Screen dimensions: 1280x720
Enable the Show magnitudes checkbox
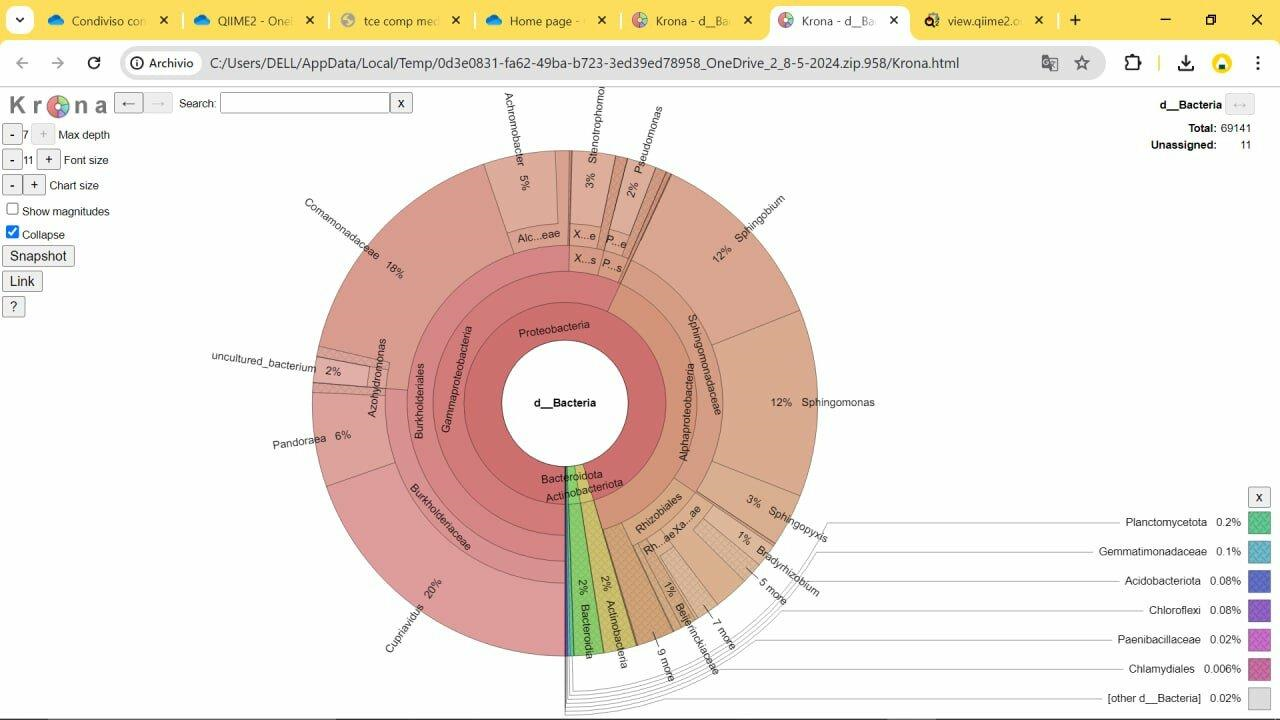click(13, 209)
